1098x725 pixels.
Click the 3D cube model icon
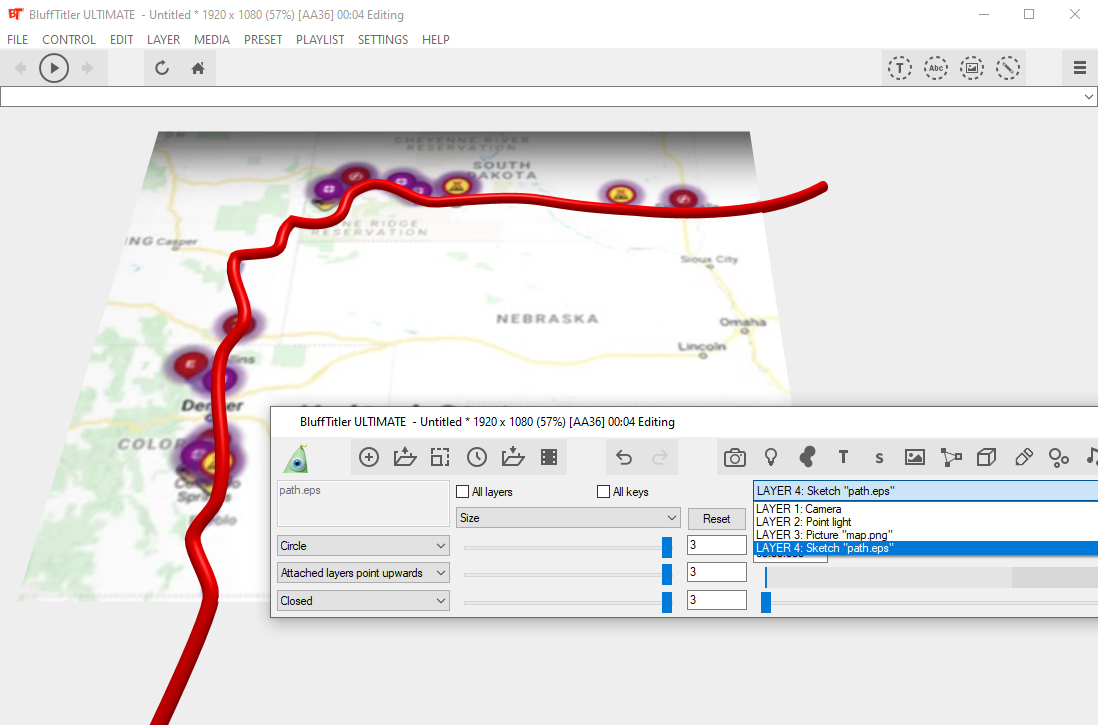coord(986,457)
